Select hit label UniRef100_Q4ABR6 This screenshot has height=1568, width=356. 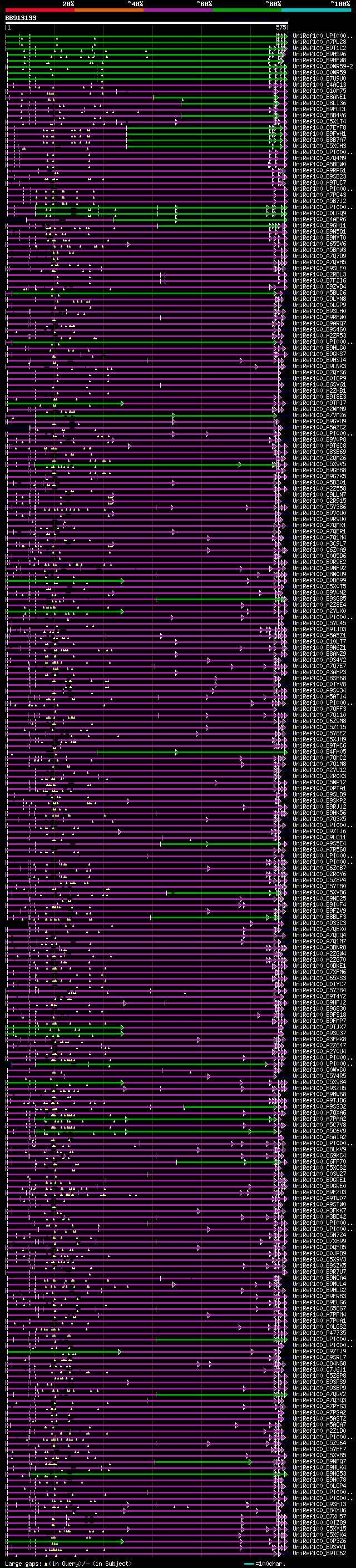pyautogui.click(x=319, y=219)
